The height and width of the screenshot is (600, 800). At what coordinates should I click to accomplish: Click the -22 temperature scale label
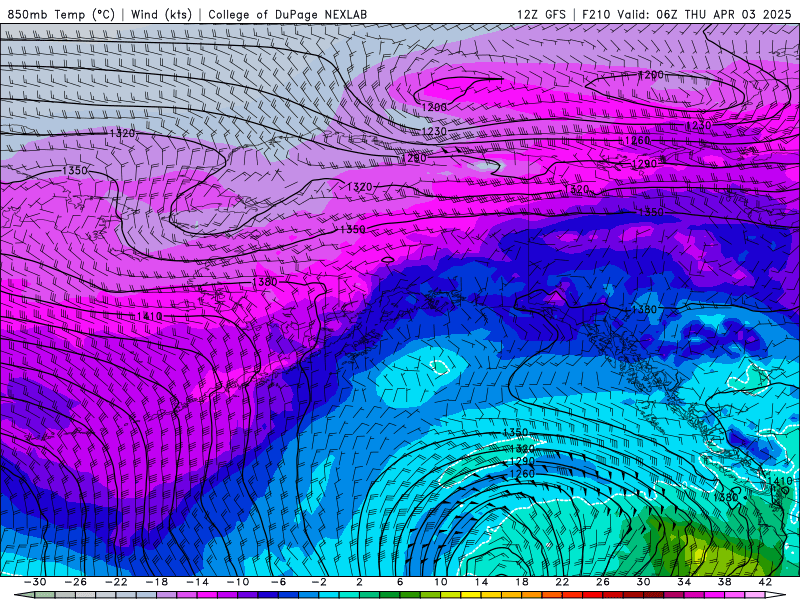point(116,582)
